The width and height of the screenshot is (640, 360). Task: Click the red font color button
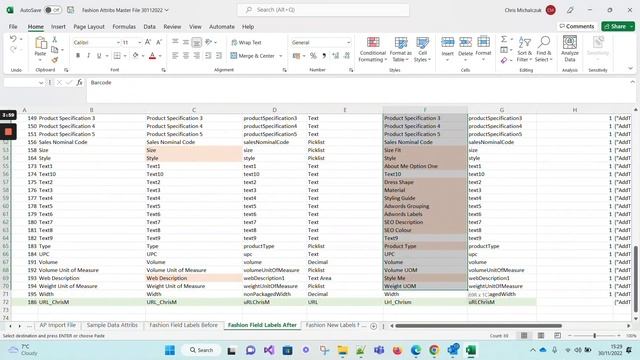point(152,56)
